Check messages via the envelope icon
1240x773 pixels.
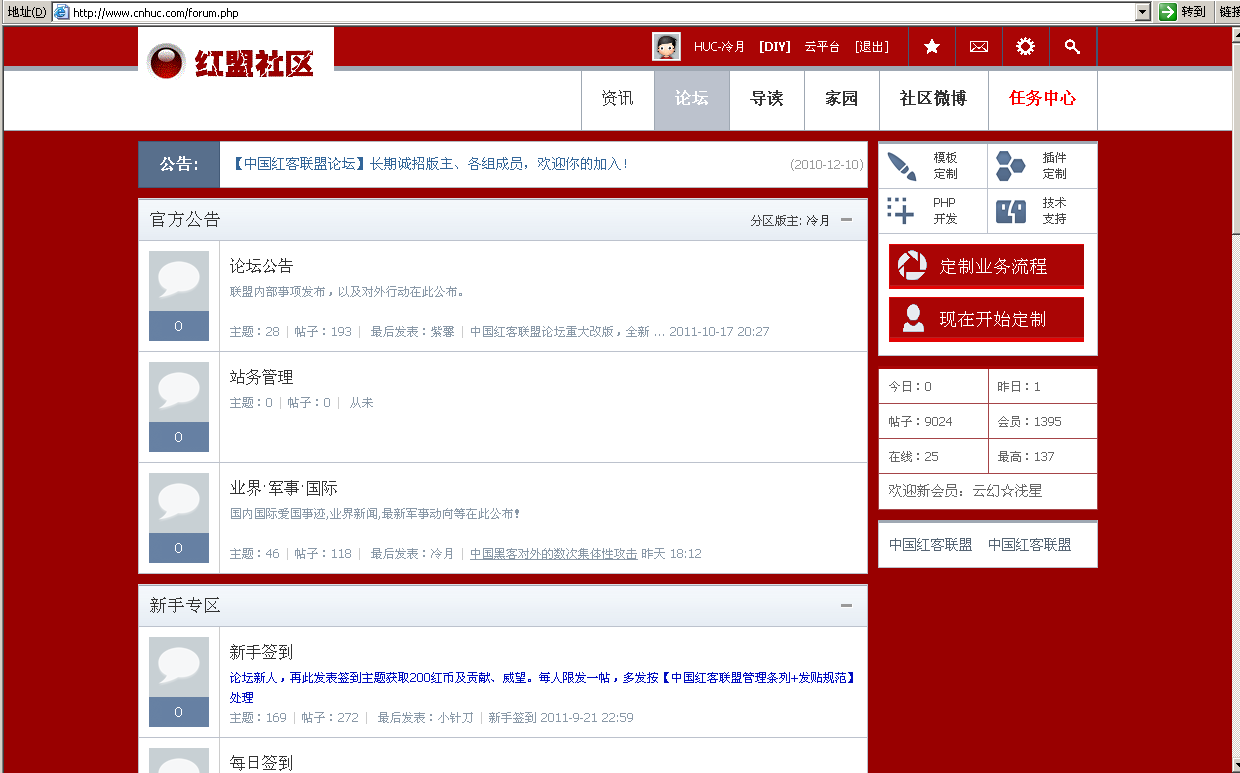click(978, 46)
